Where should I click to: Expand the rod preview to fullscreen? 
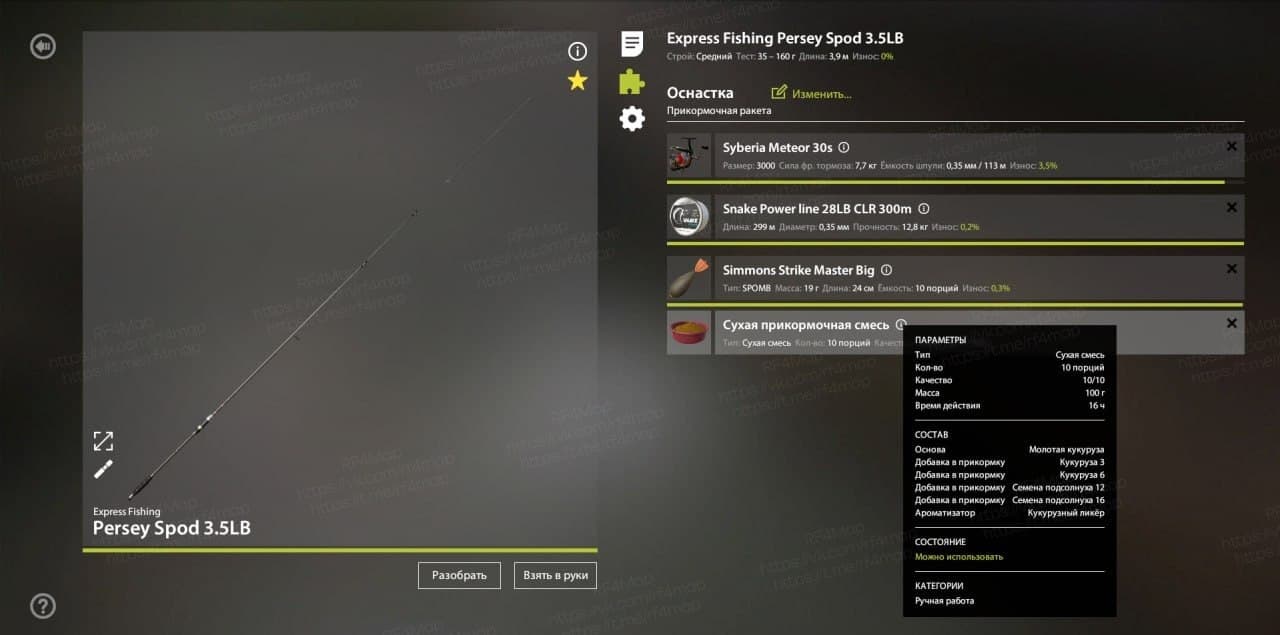coord(103,441)
